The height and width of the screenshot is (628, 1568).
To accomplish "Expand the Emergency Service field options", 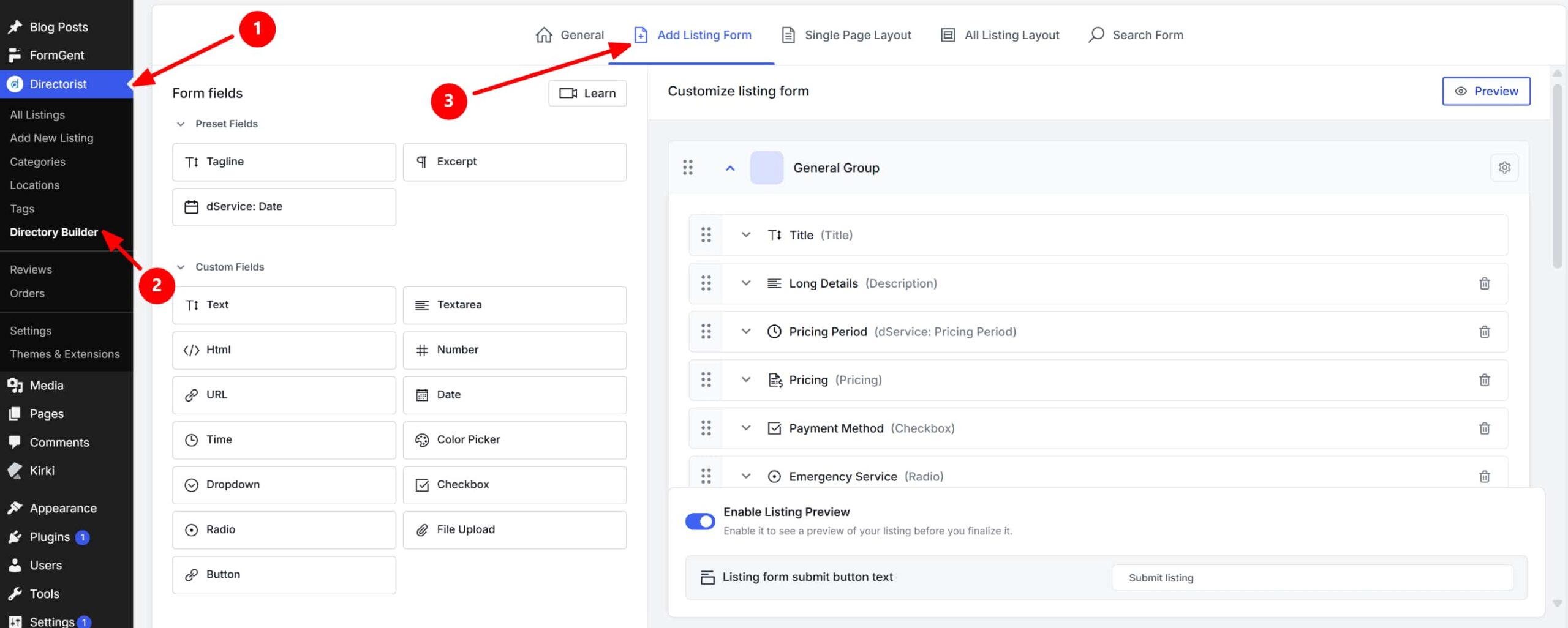I will pyautogui.click(x=746, y=476).
